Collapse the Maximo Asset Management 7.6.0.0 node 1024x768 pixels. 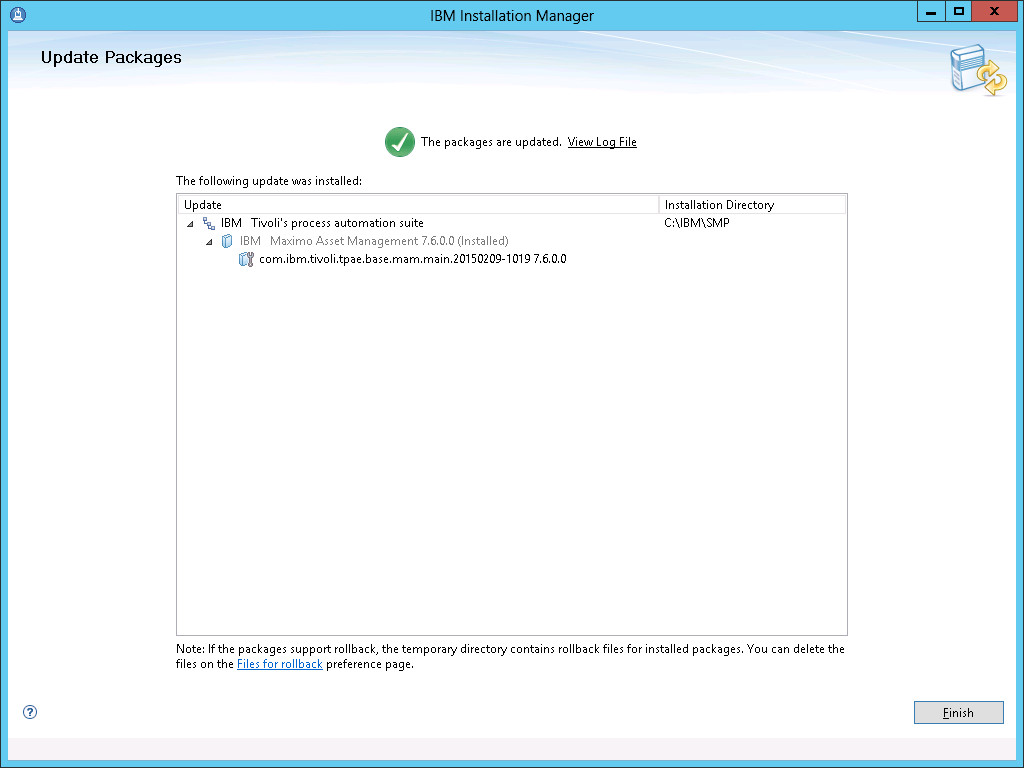coord(209,242)
